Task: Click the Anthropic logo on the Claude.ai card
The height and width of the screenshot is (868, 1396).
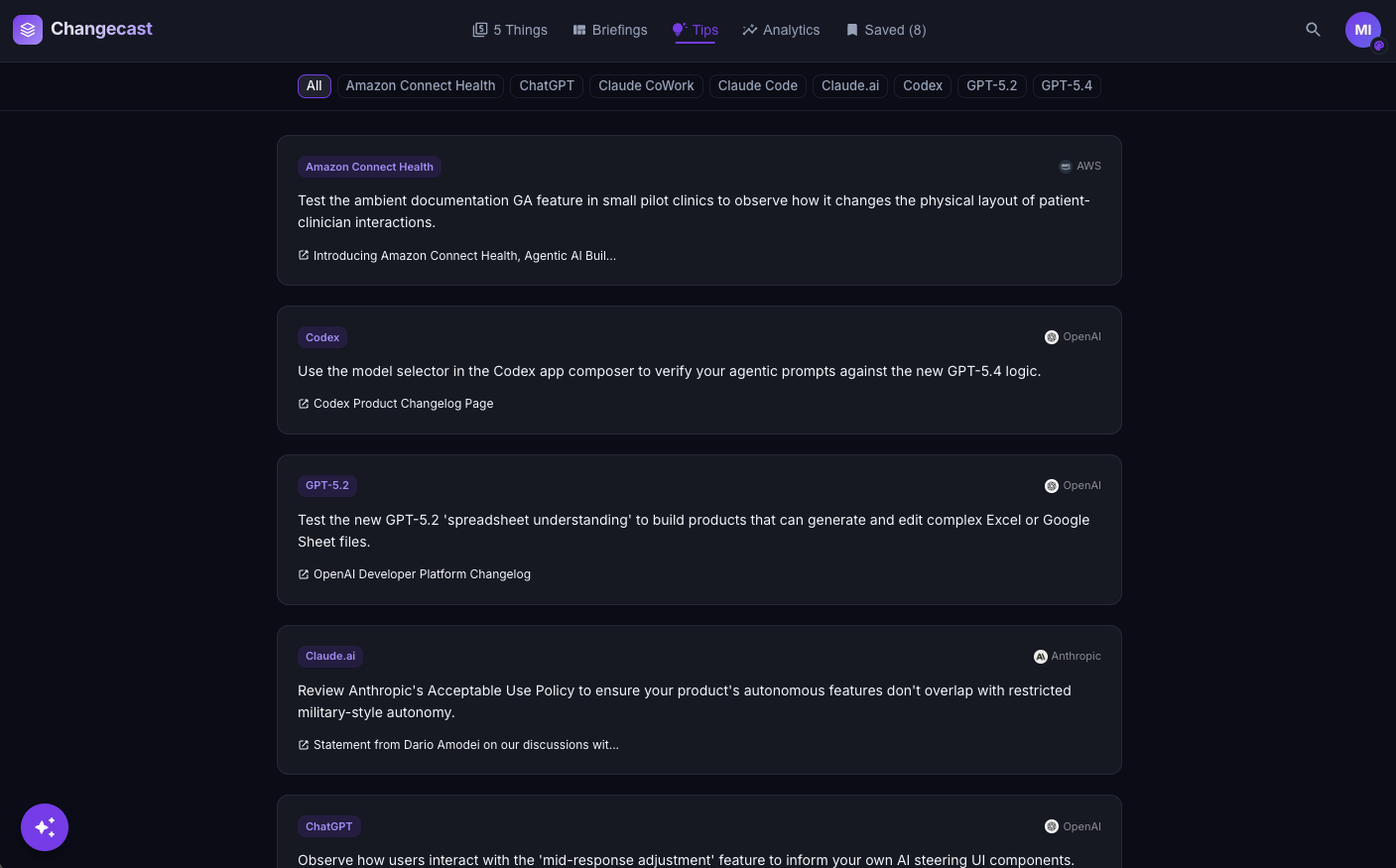Action: coord(1040,656)
